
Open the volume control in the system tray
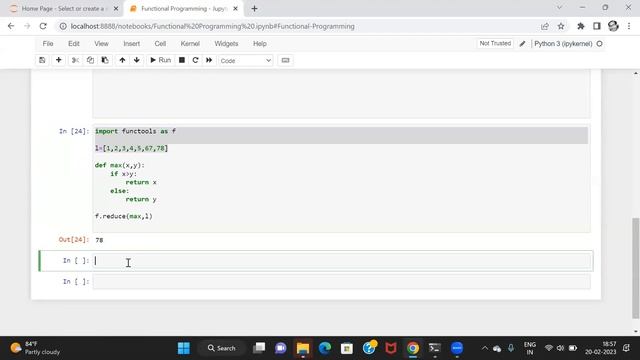click(x=560, y=348)
